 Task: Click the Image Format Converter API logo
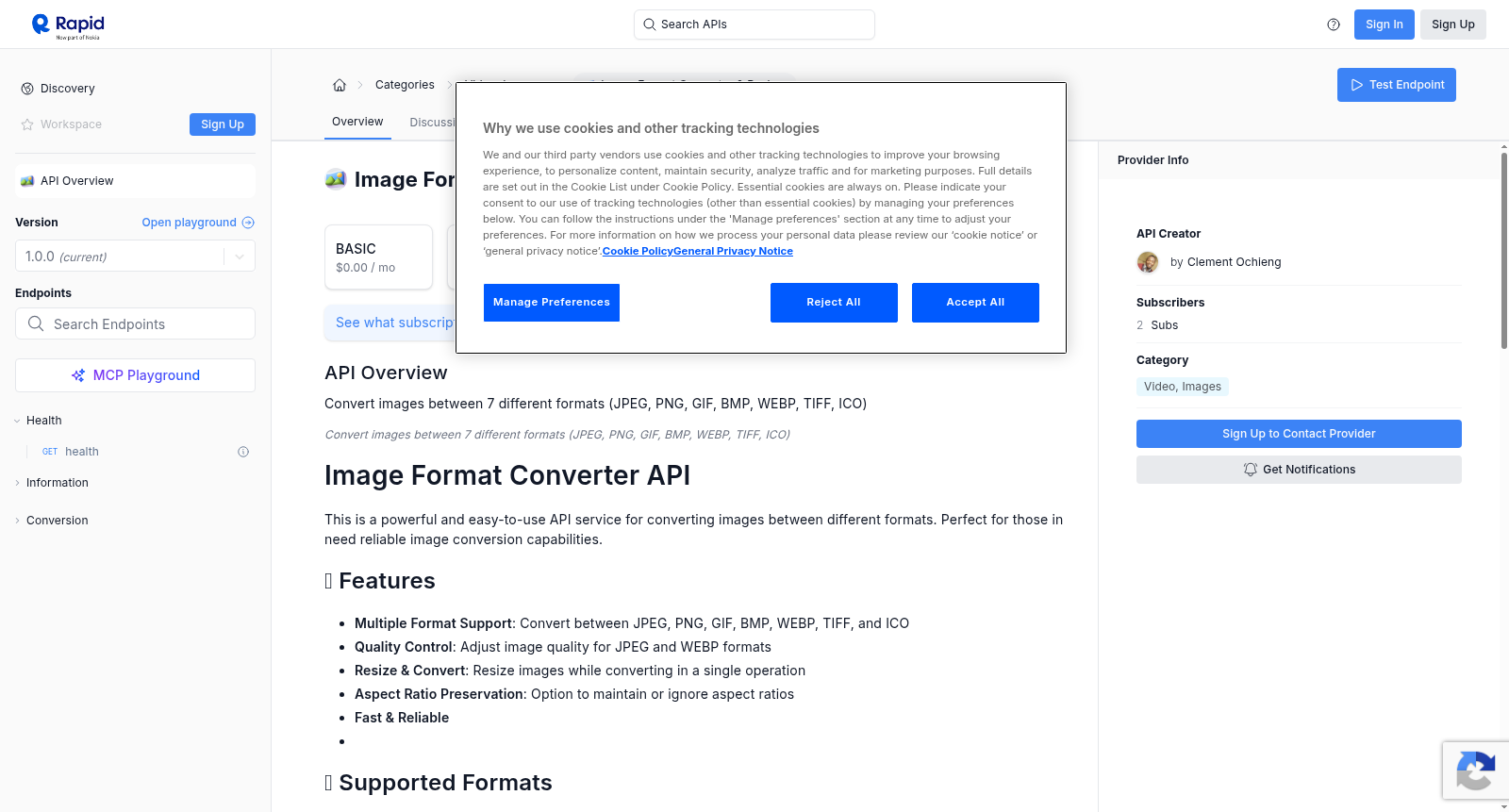point(336,179)
